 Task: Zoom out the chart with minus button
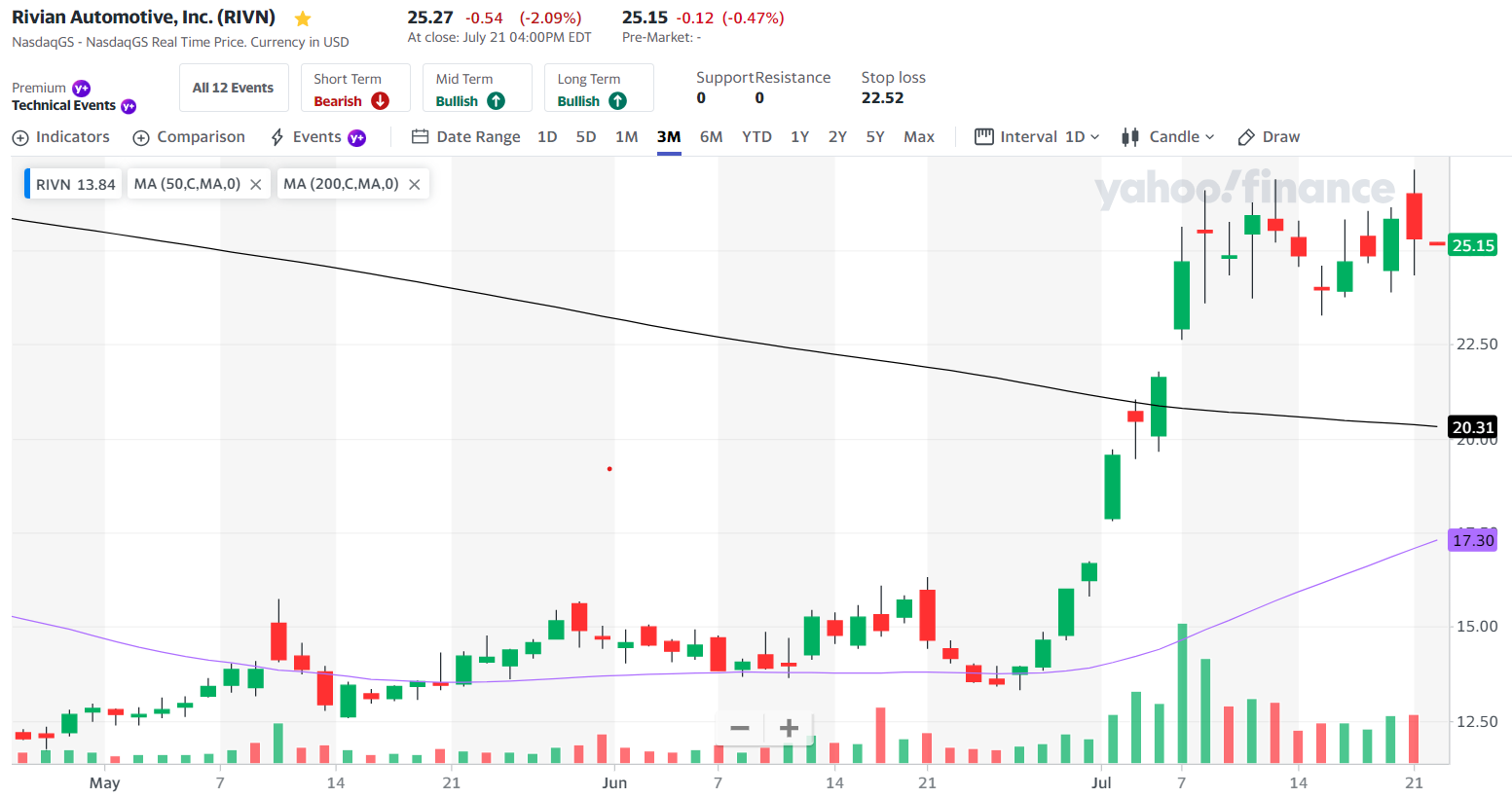click(x=740, y=728)
